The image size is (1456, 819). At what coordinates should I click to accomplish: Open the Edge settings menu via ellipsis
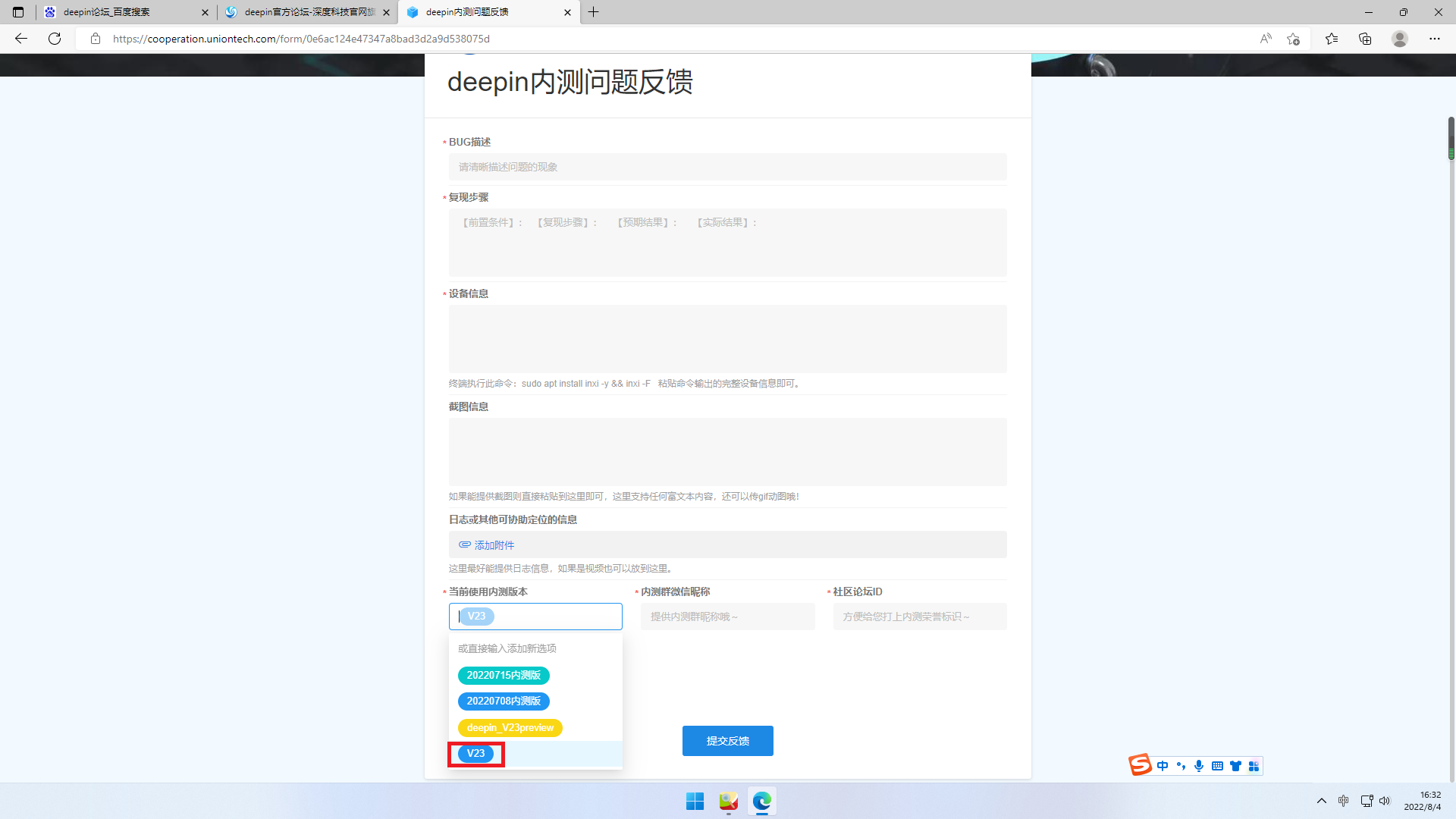[1435, 39]
